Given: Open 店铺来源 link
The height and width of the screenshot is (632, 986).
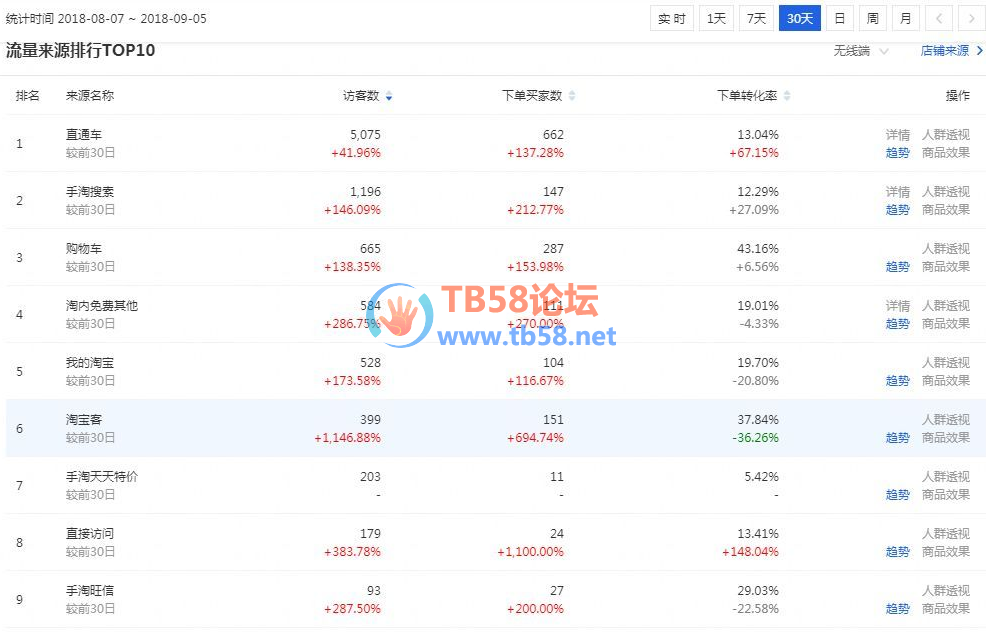Looking at the screenshot, I should click(951, 51).
